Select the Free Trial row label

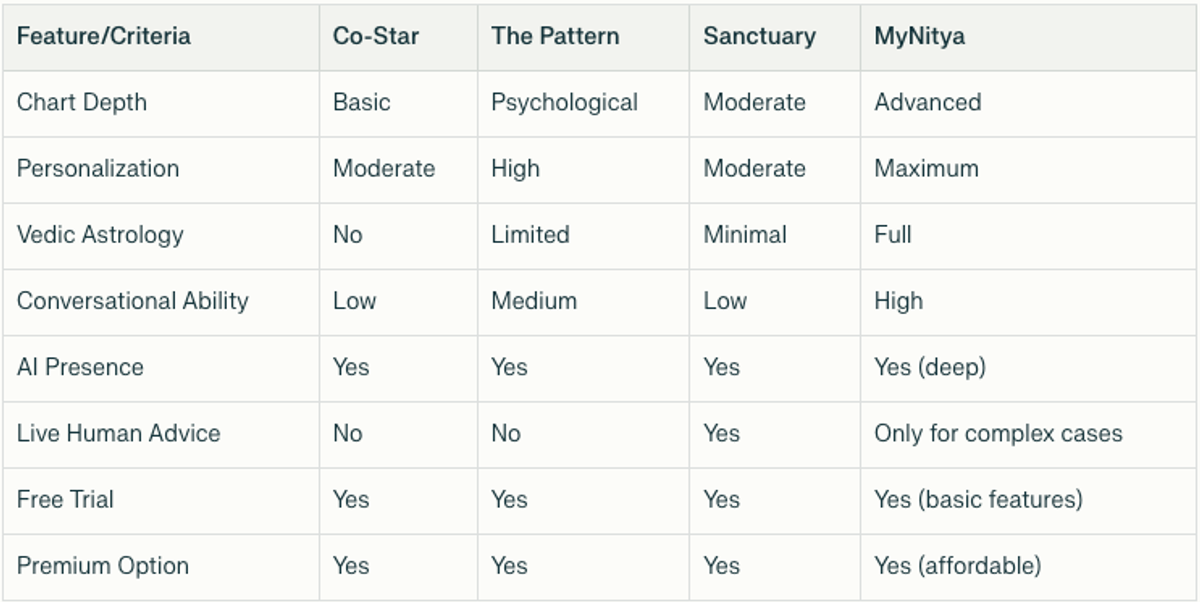point(65,499)
